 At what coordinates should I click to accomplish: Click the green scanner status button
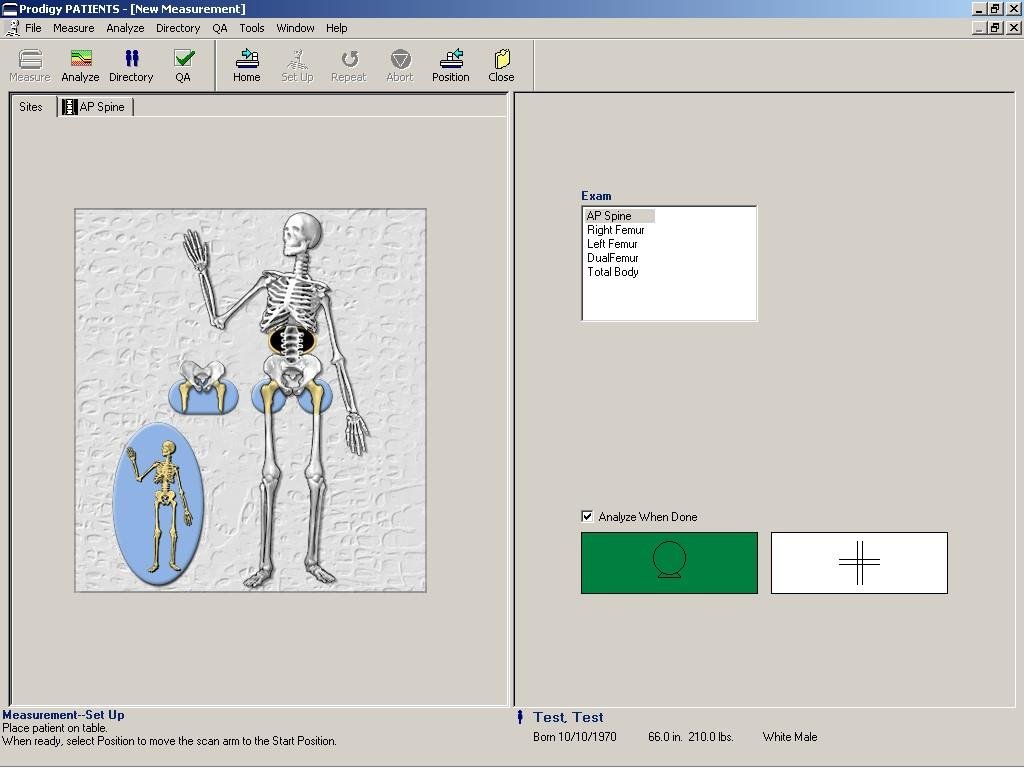[x=669, y=563]
